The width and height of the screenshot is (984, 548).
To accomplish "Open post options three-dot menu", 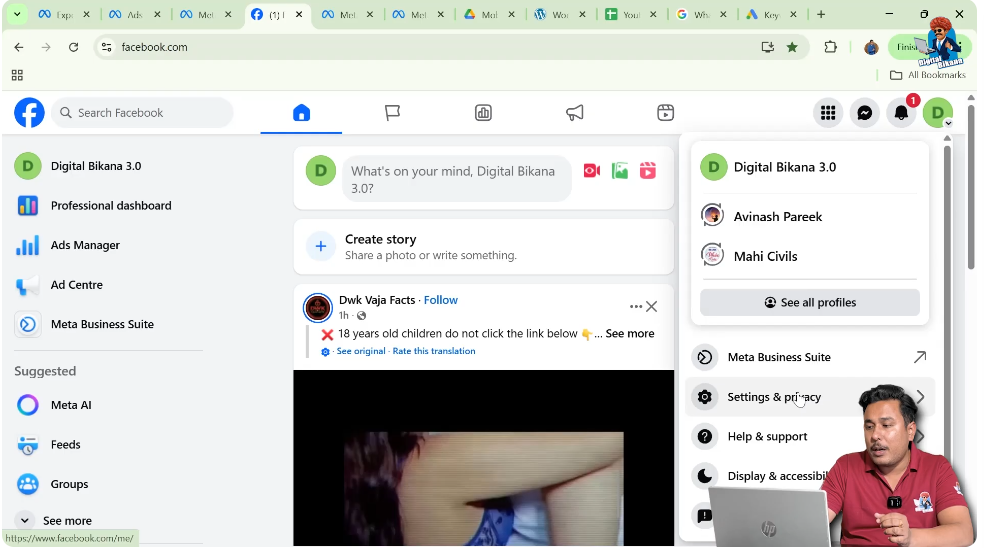I will (635, 306).
